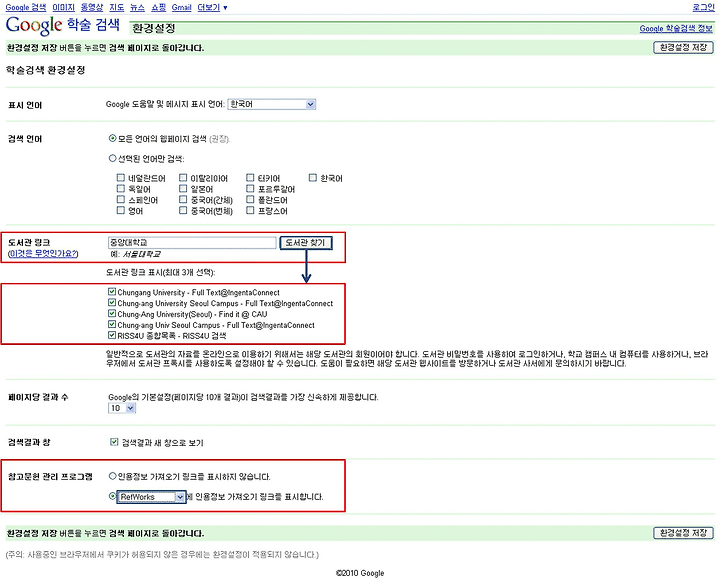The height and width of the screenshot is (587, 720).
Task: Check the 포르투갈어 language checkbox
Action: pyautogui.click(x=250, y=188)
